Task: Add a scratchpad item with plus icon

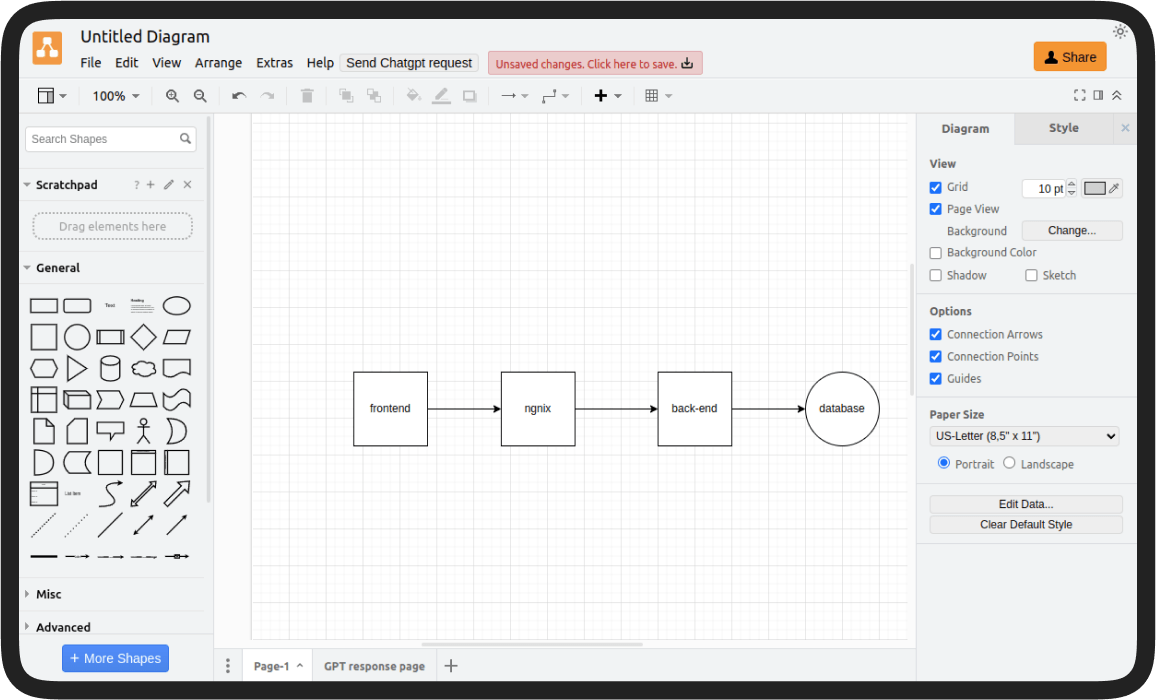Action: tap(151, 185)
